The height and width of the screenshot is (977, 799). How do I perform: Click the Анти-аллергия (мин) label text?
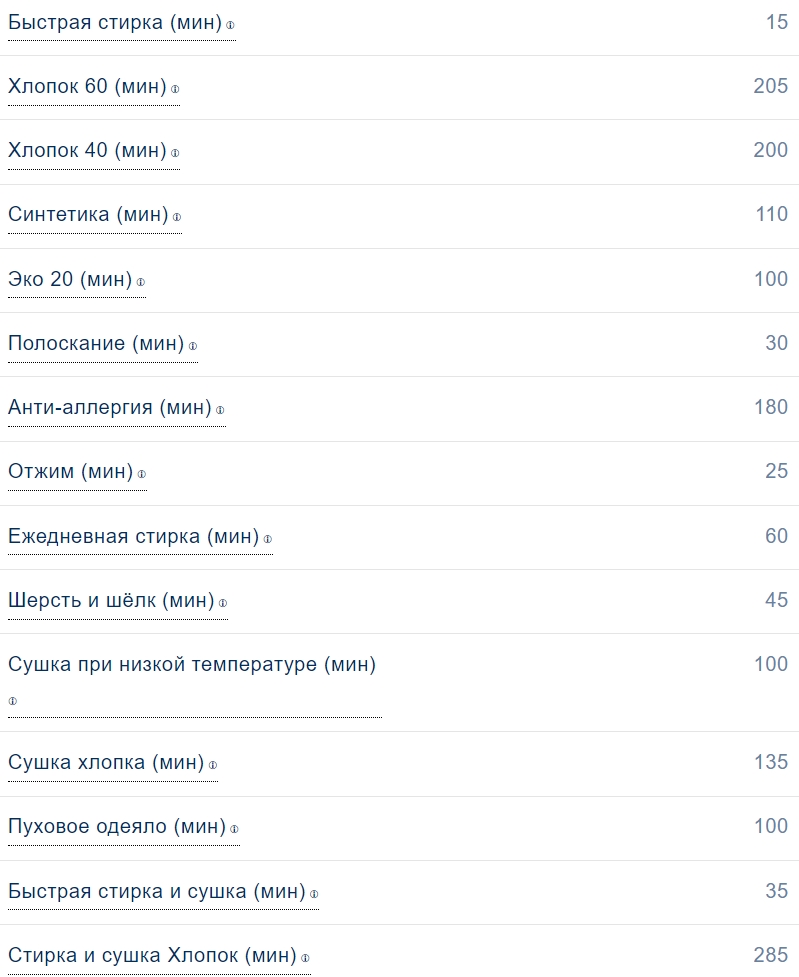tap(110, 407)
